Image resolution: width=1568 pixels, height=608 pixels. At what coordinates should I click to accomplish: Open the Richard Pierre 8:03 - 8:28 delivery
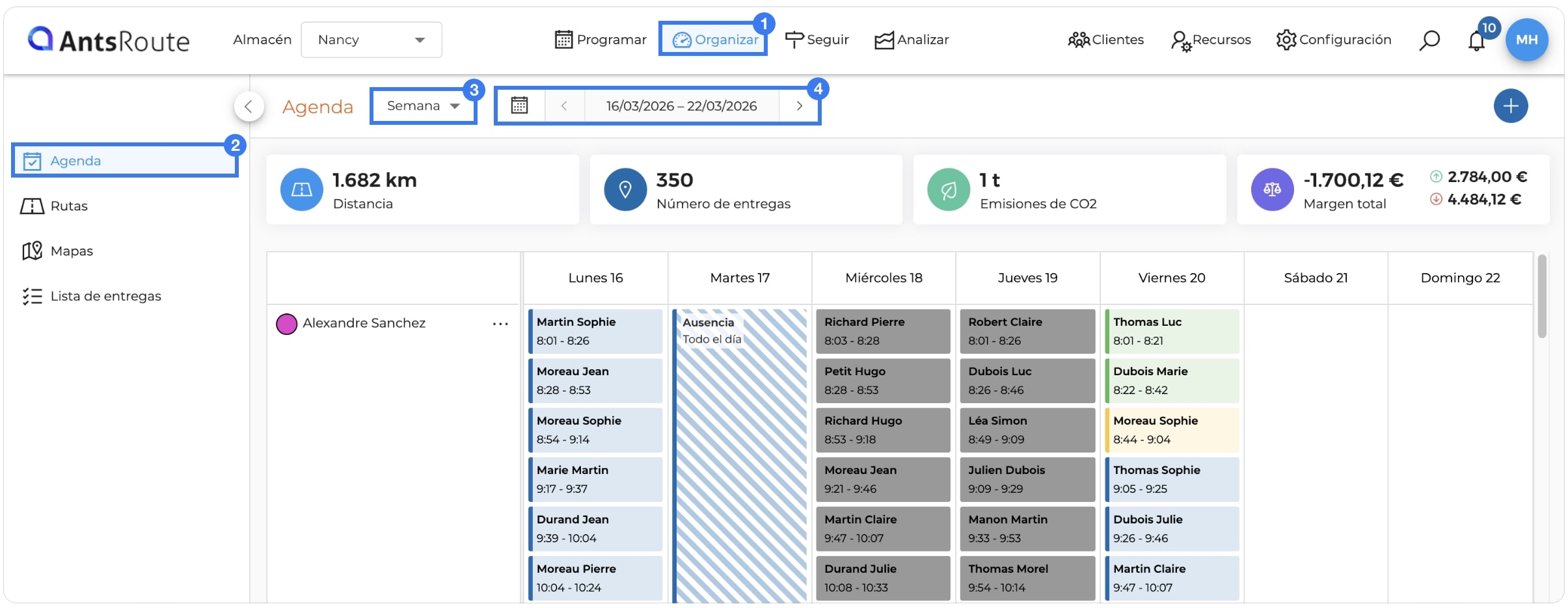tap(884, 331)
